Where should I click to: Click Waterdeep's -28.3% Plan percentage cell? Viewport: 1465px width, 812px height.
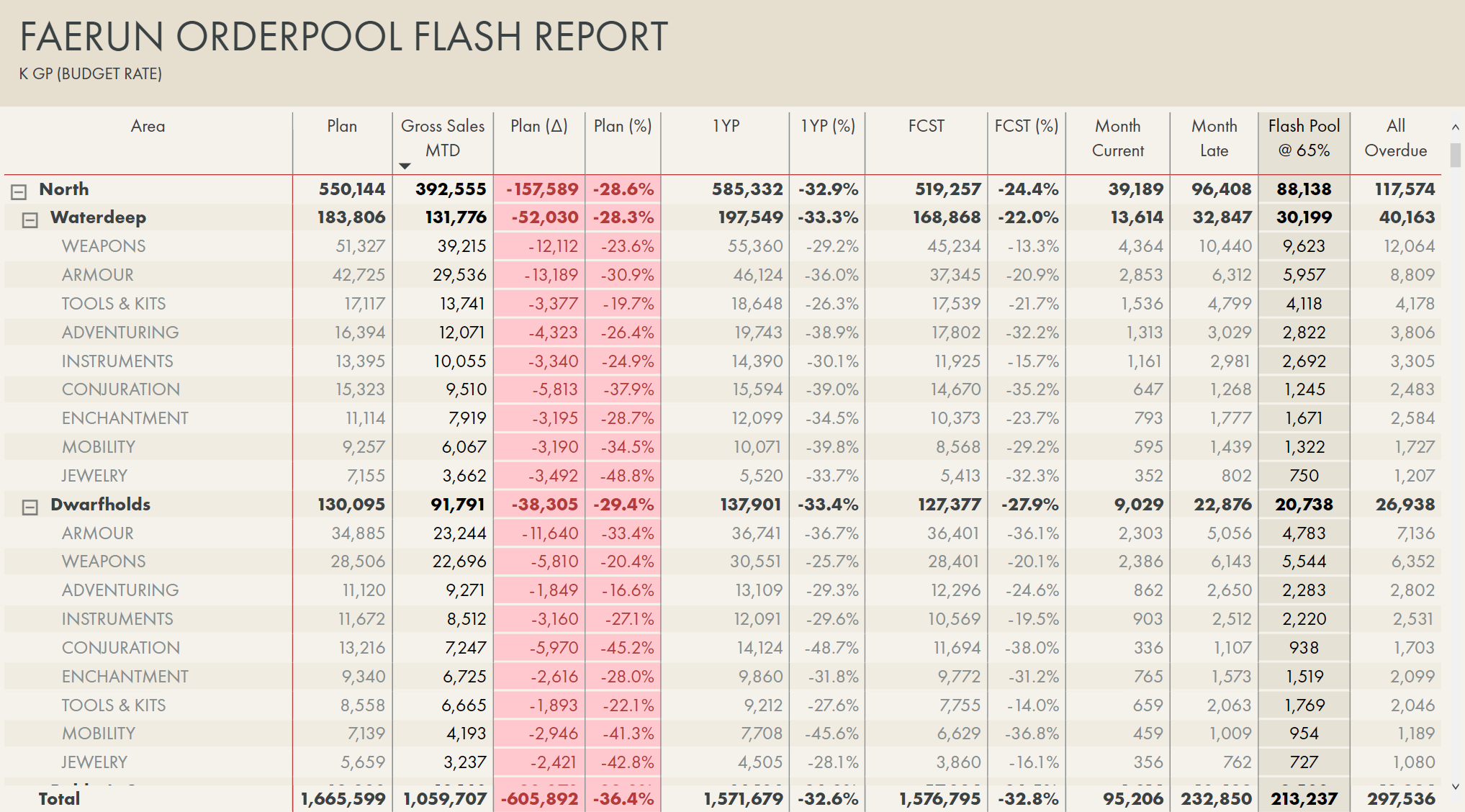pos(622,217)
